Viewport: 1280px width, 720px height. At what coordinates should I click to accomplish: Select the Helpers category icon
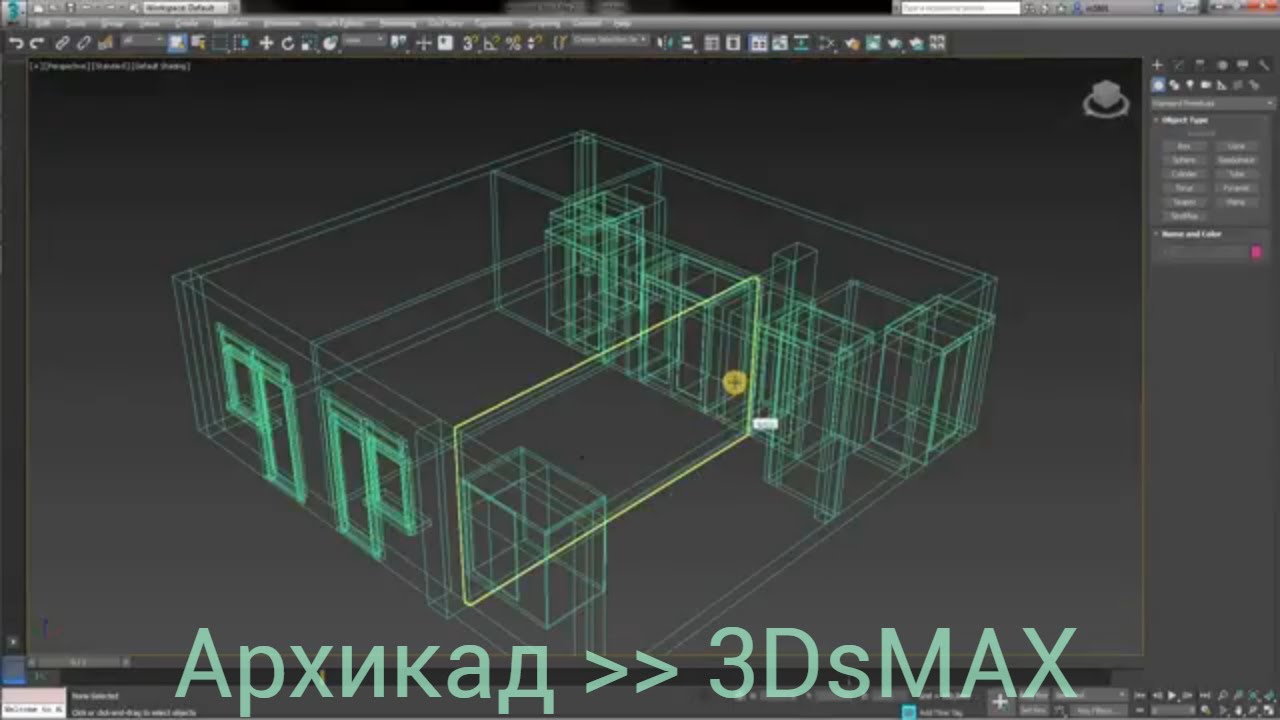1222,85
